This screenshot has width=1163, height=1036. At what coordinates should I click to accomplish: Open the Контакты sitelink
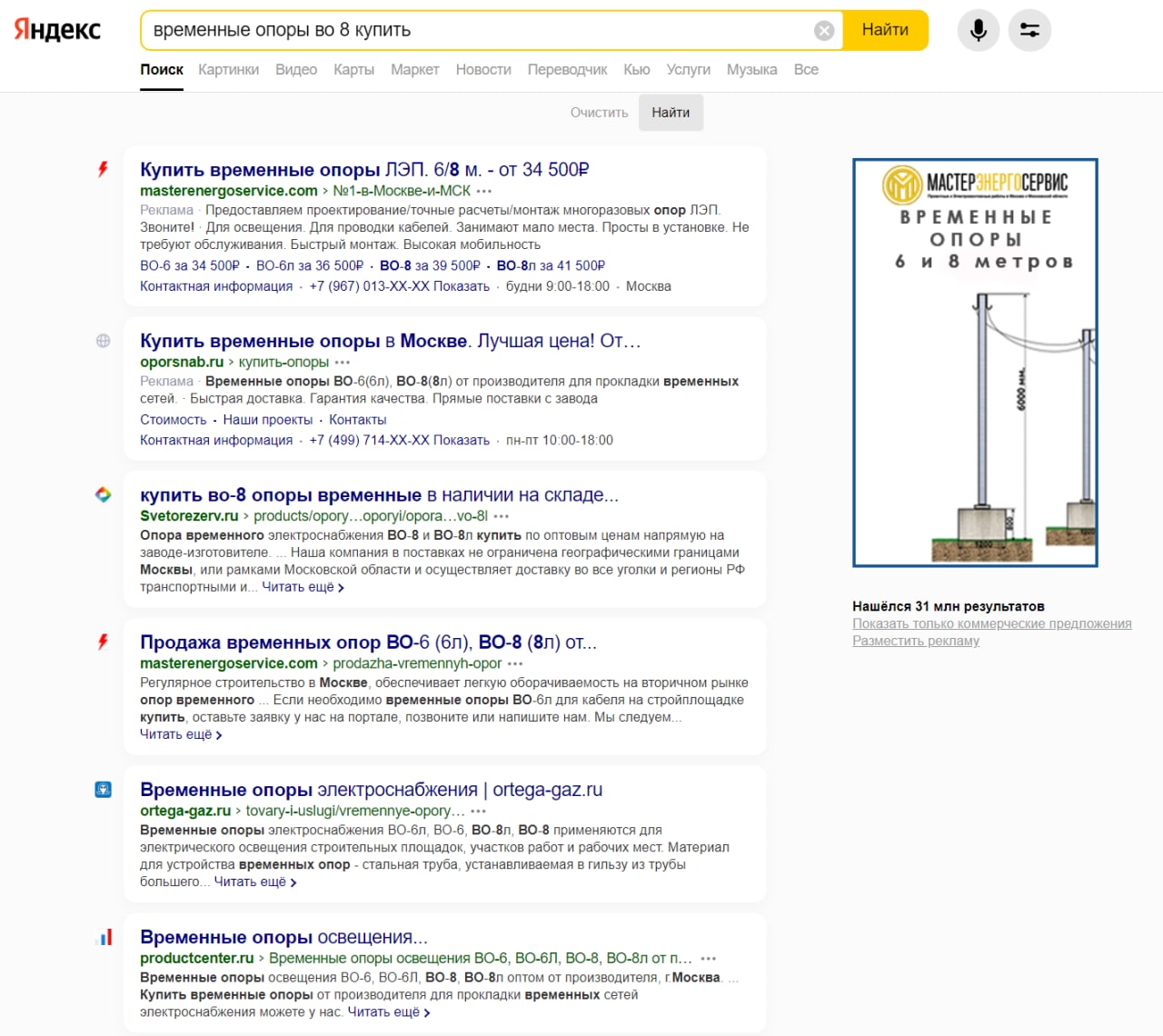point(358,420)
